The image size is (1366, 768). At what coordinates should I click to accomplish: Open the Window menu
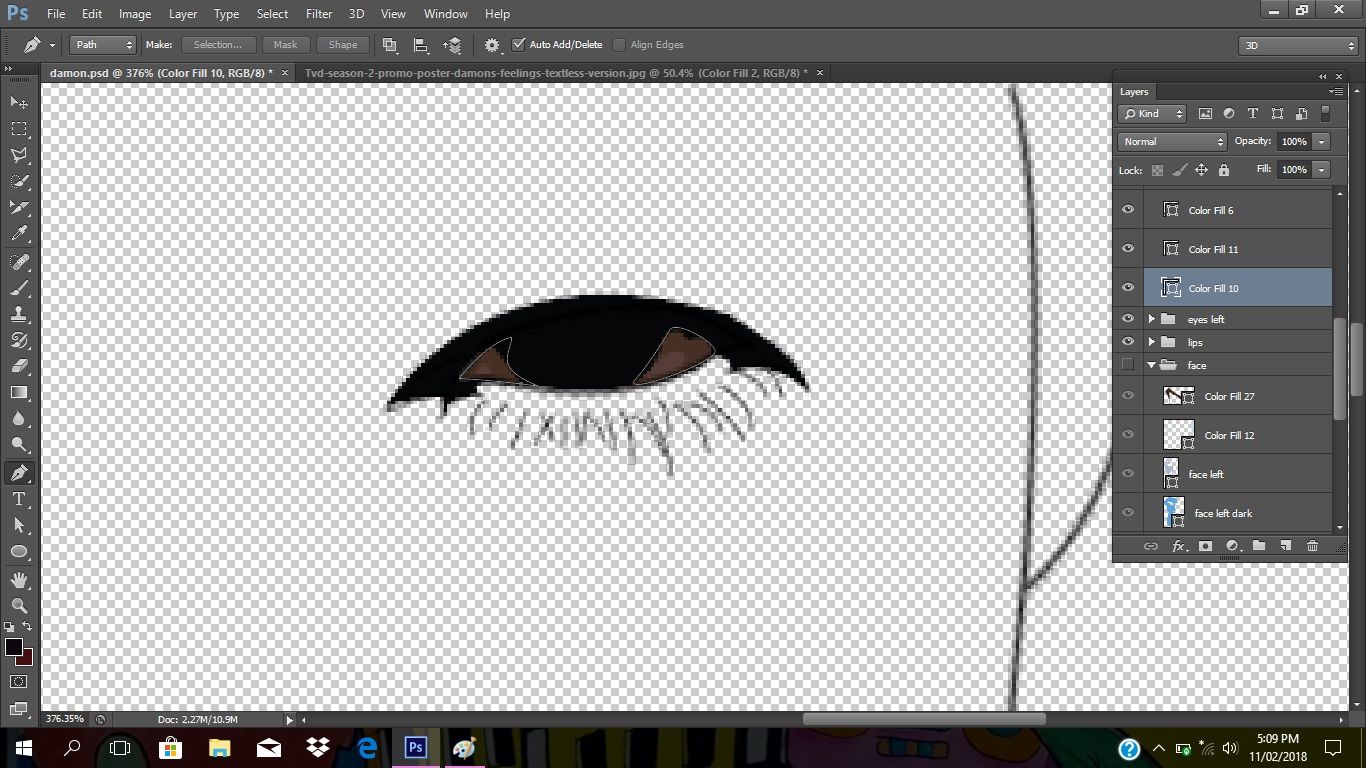click(x=445, y=14)
